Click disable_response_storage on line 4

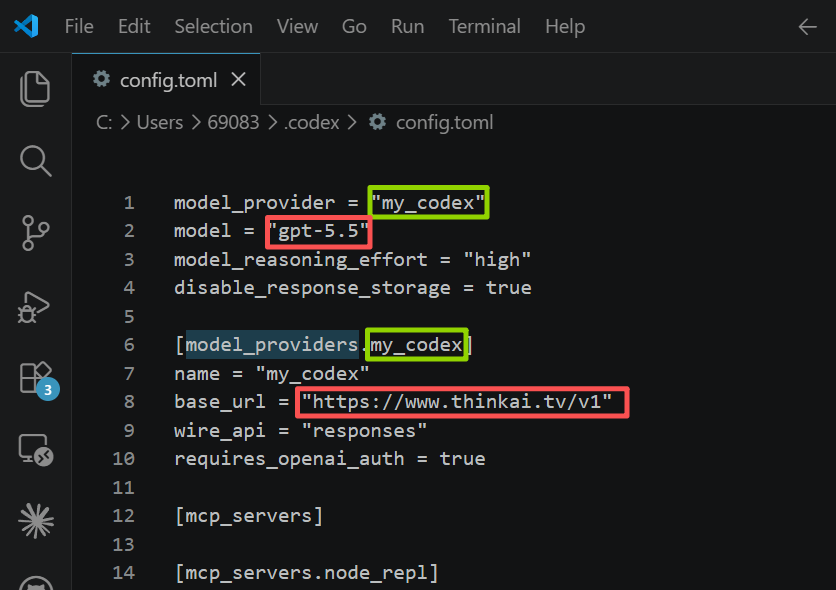312,288
